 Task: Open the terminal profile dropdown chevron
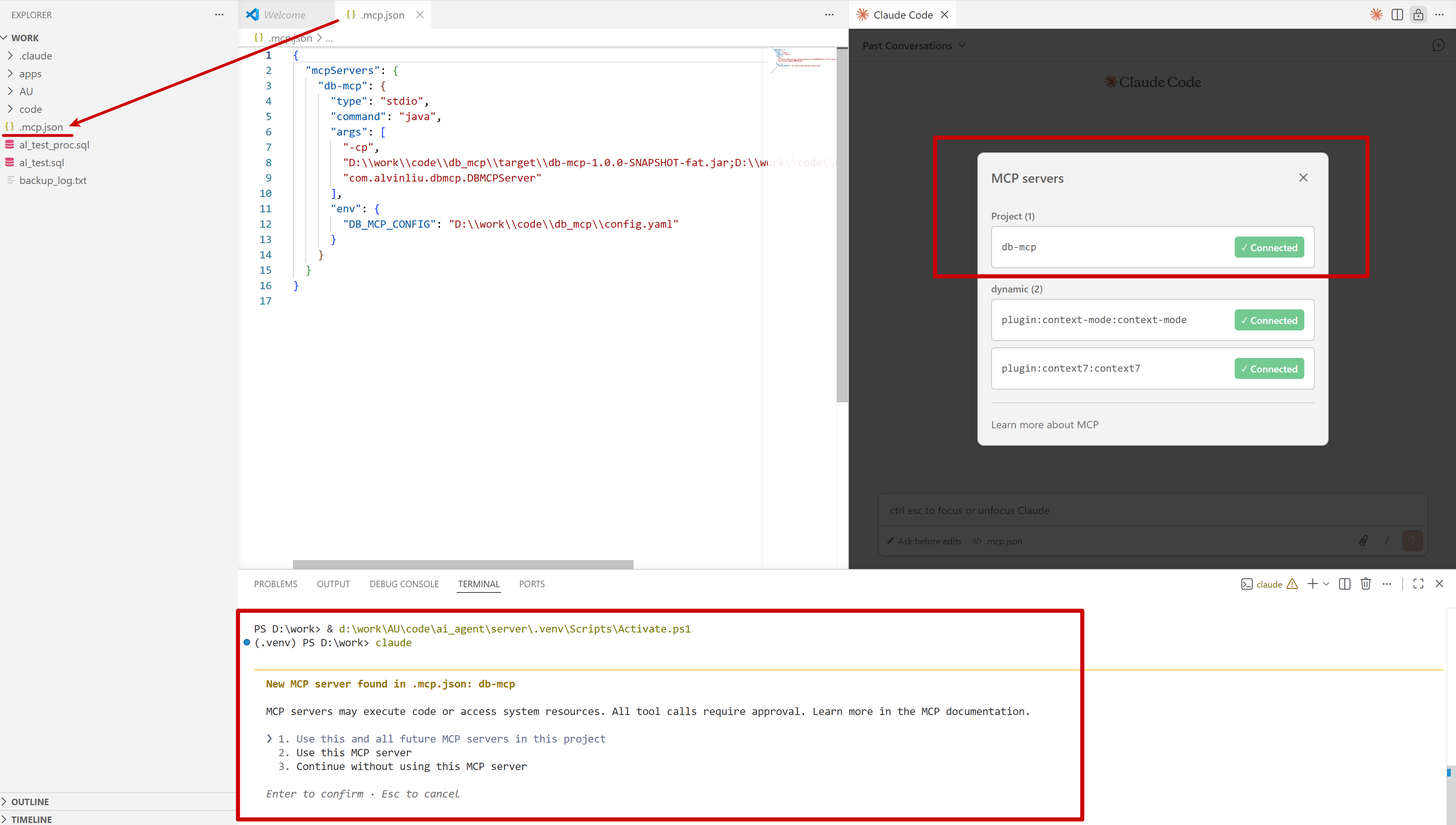click(x=1326, y=584)
